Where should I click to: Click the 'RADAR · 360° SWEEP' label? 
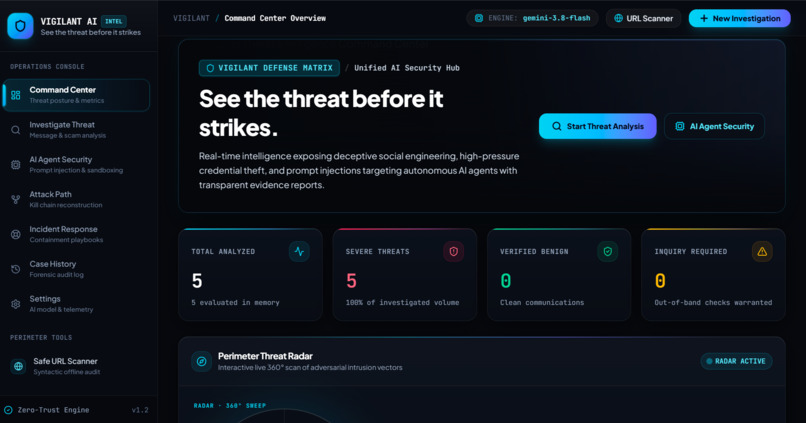230,406
